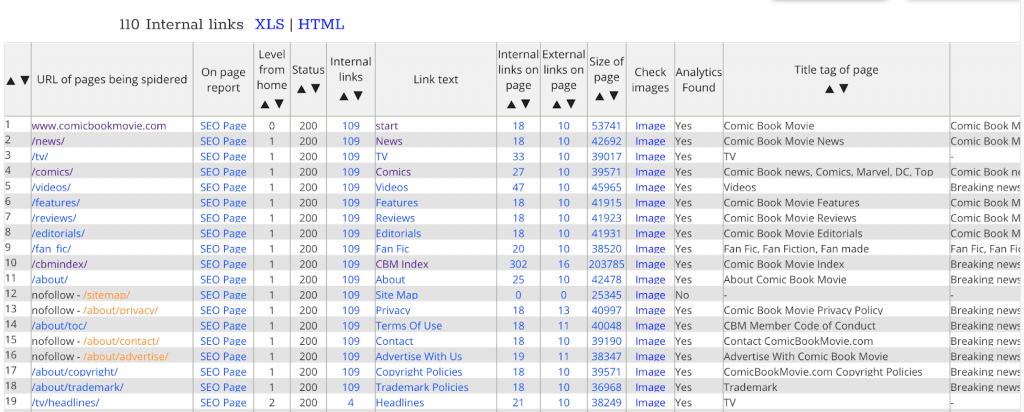
Task: Open the 16 external links for /cbmindex/ row
Action: pyautogui.click(x=564, y=264)
